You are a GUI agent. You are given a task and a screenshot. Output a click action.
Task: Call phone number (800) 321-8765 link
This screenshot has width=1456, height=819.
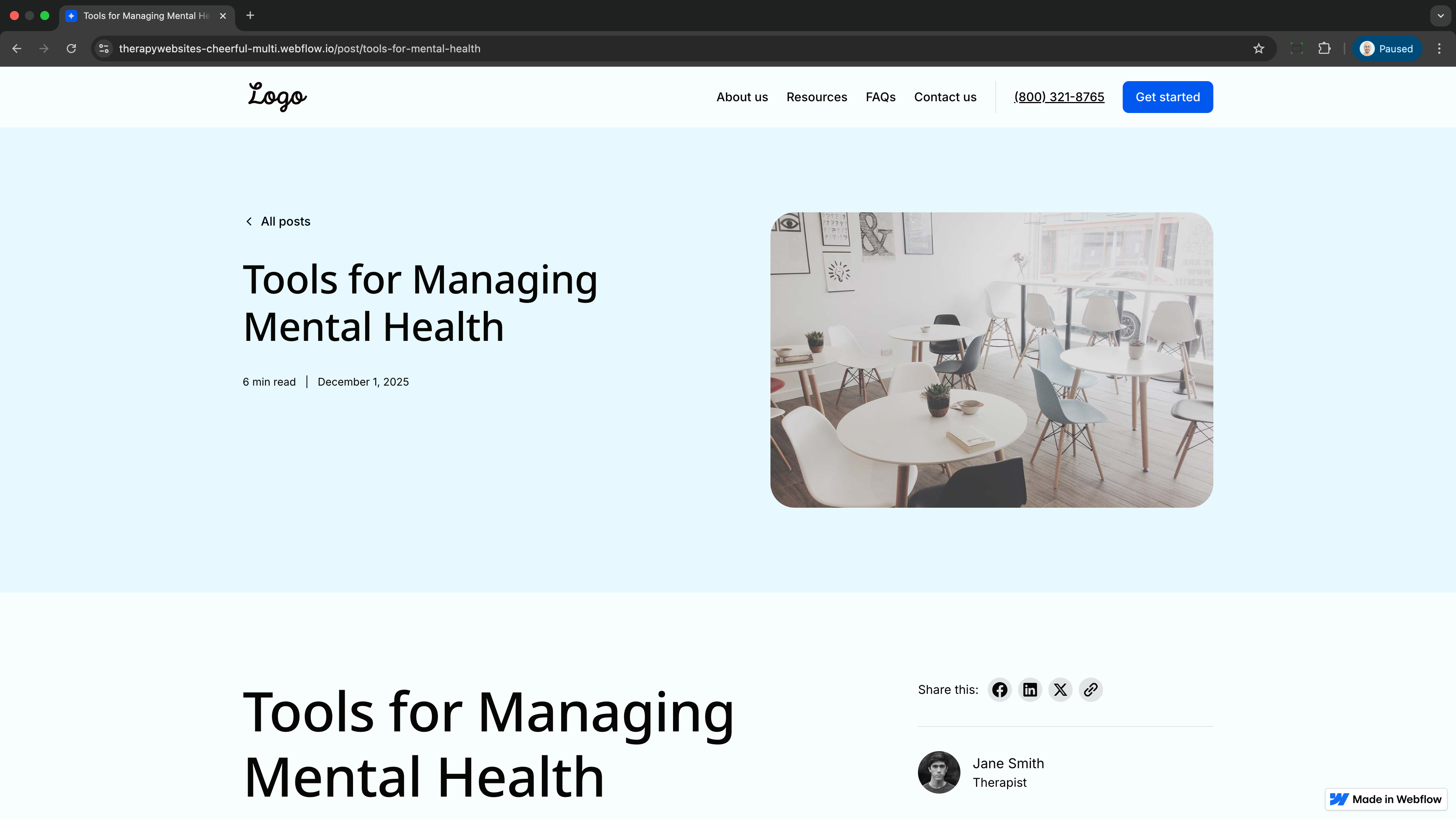point(1059,97)
